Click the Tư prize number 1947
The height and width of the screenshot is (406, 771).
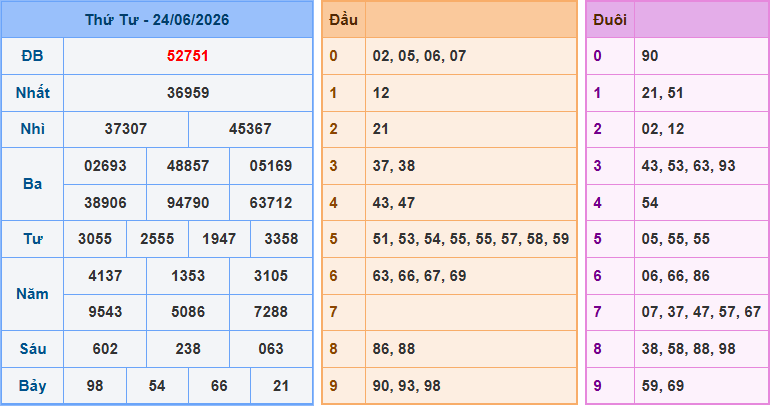tap(219, 239)
